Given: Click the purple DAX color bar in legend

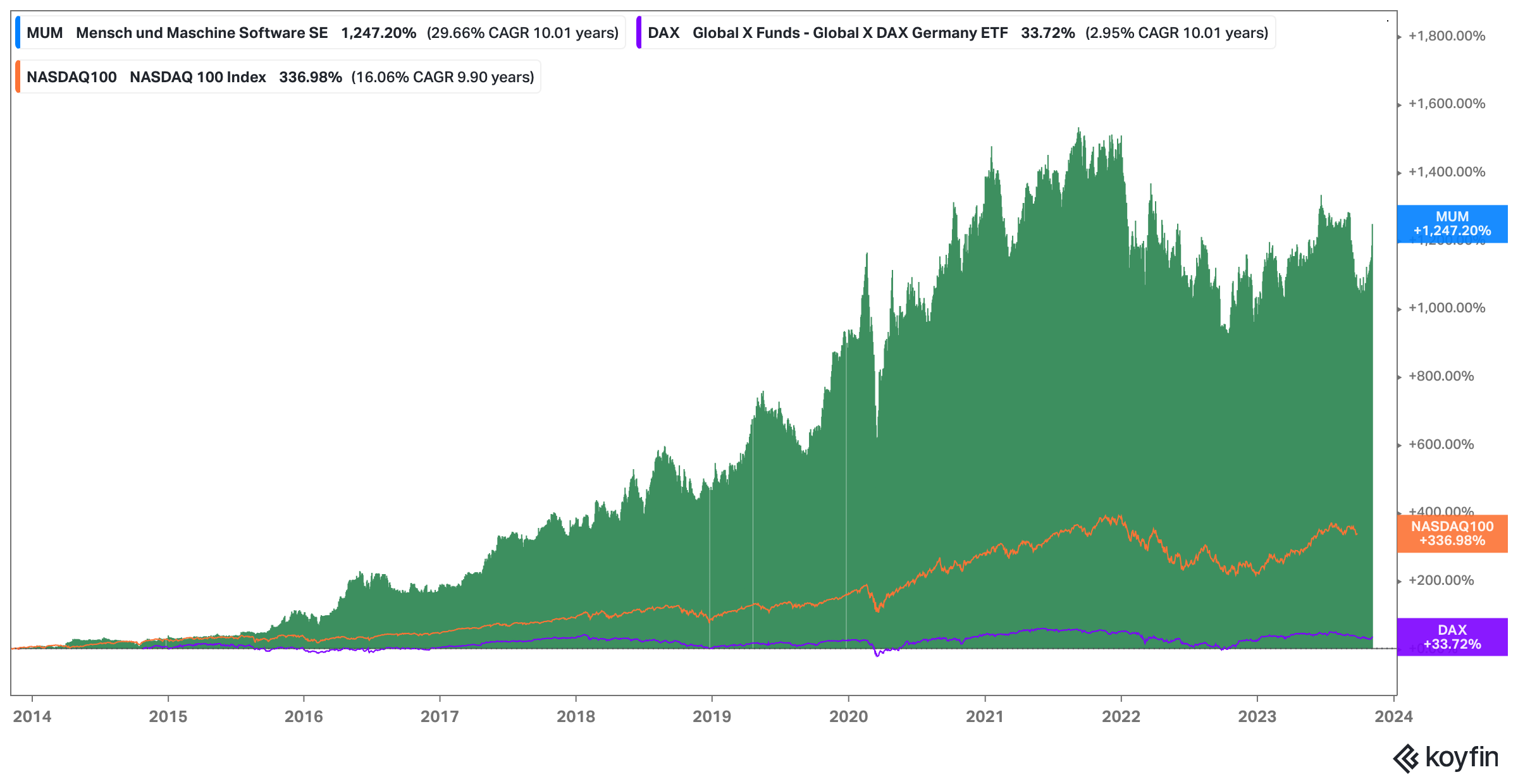Looking at the screenshot, I should [639, 33].
